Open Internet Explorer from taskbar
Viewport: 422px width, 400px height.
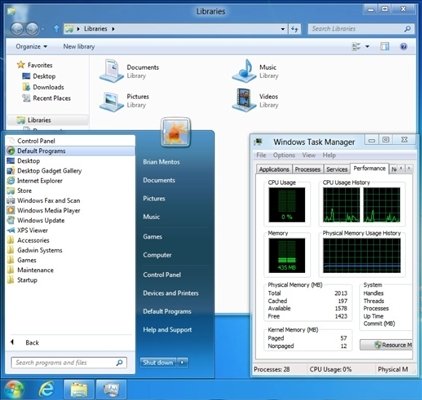[x=46, y=389]
